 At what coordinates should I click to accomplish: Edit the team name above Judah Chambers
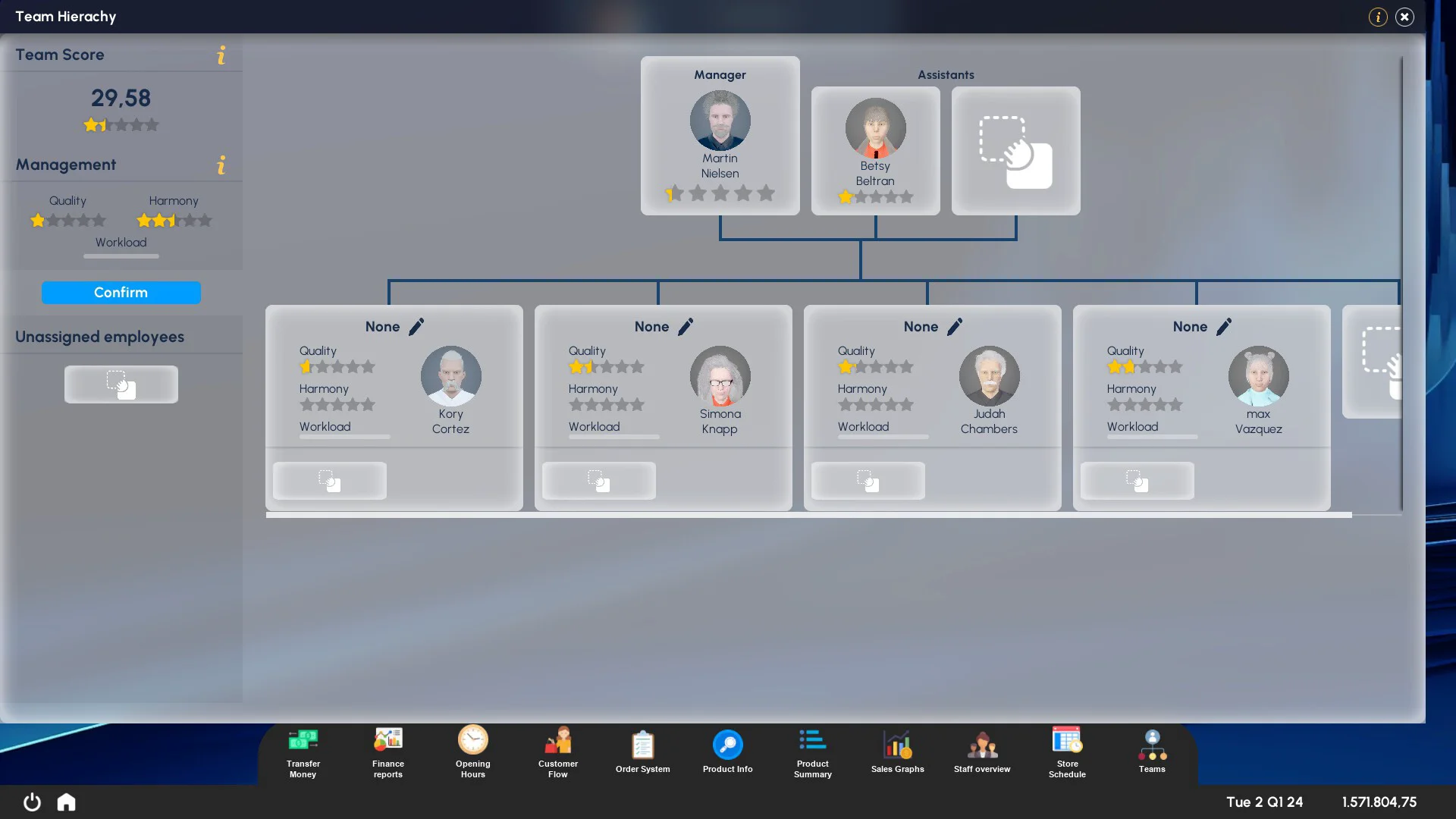point(955,326)
